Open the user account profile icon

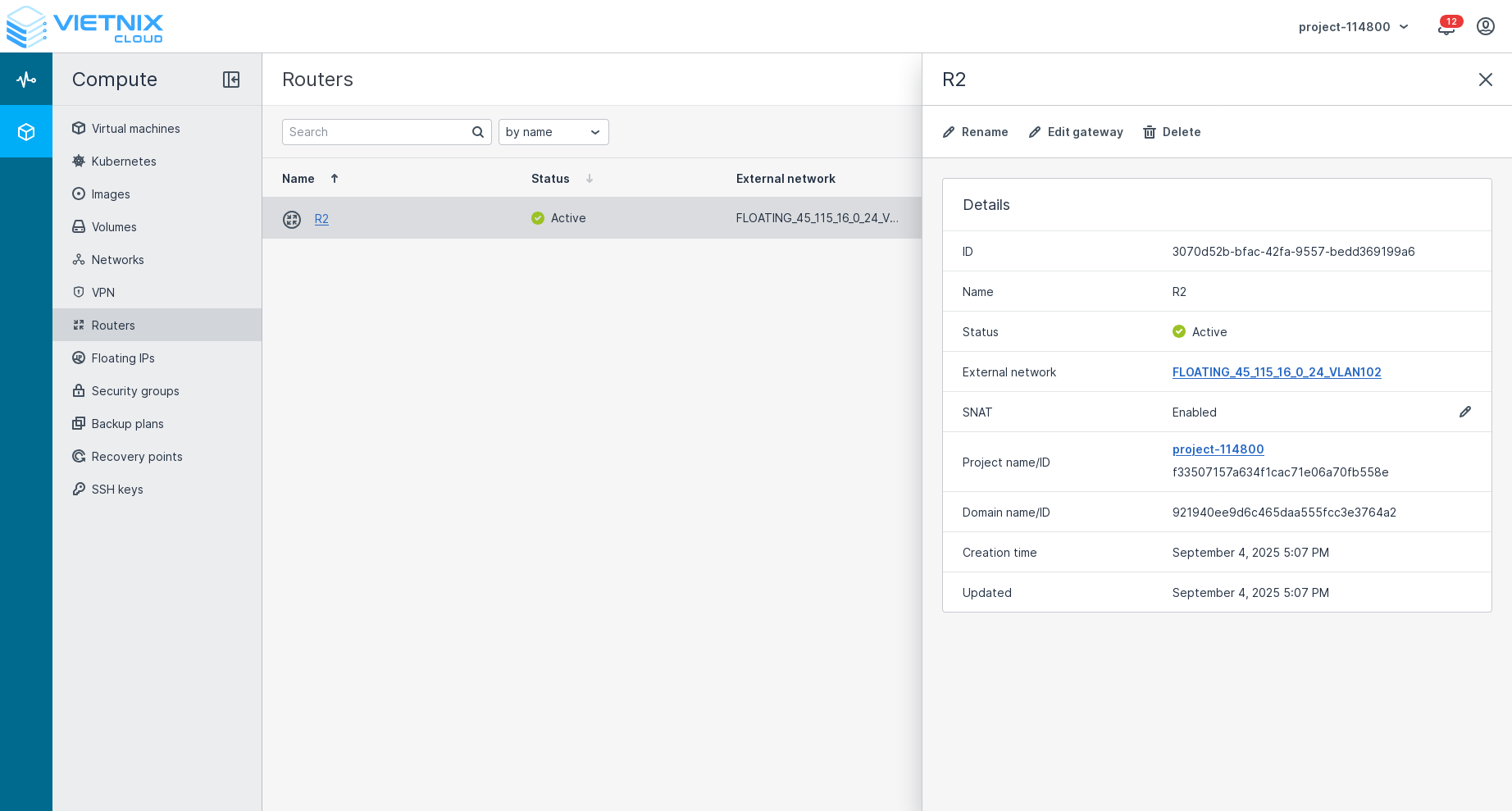click(x=1485, y=27)
